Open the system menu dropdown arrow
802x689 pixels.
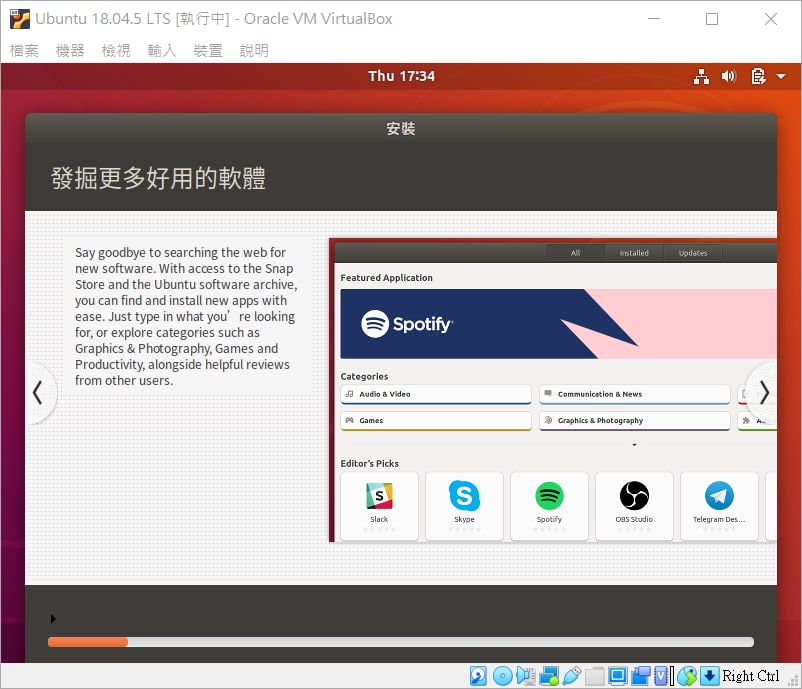click(x=781, y=76)
